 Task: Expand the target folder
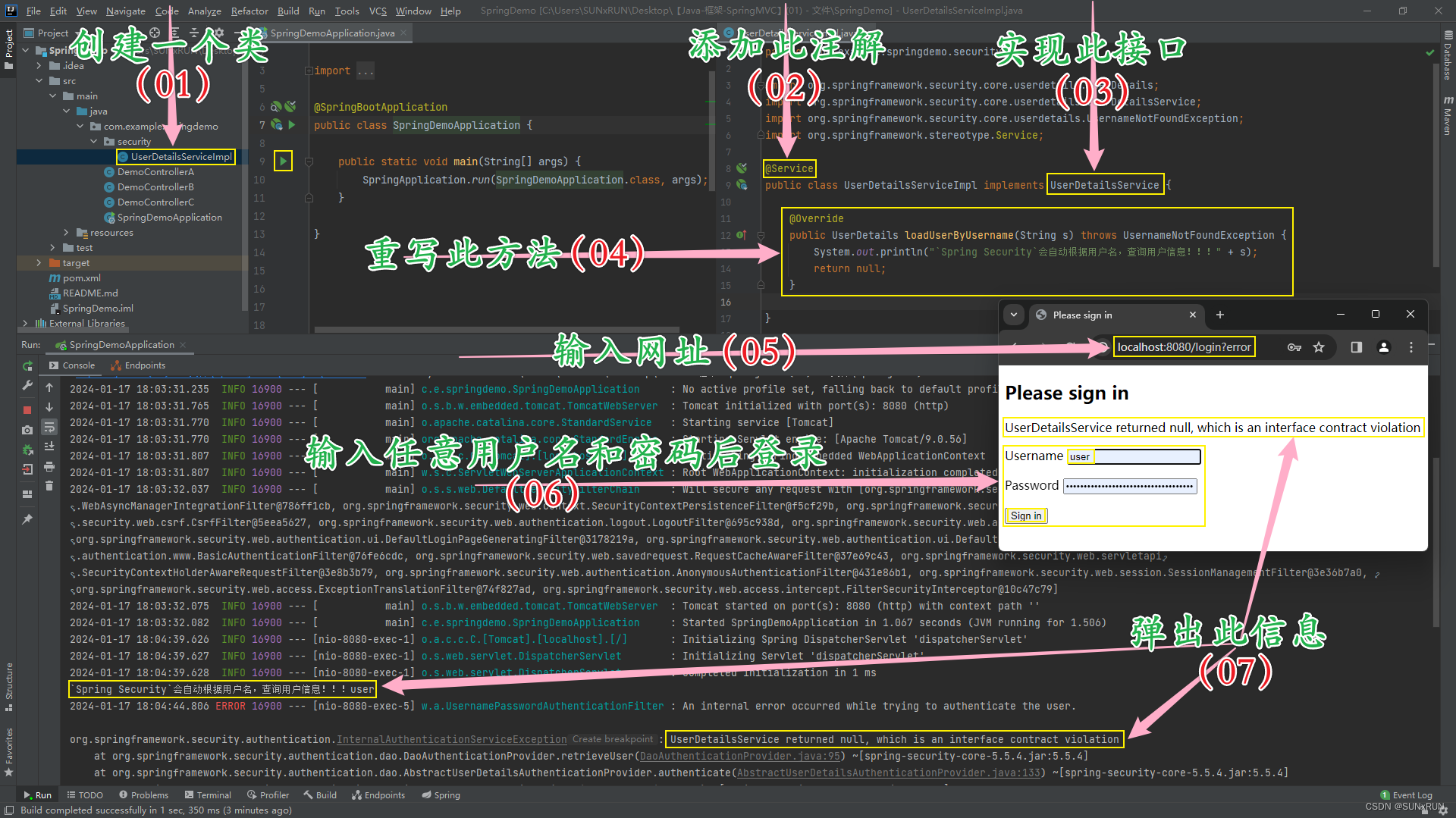coord(39,263)
